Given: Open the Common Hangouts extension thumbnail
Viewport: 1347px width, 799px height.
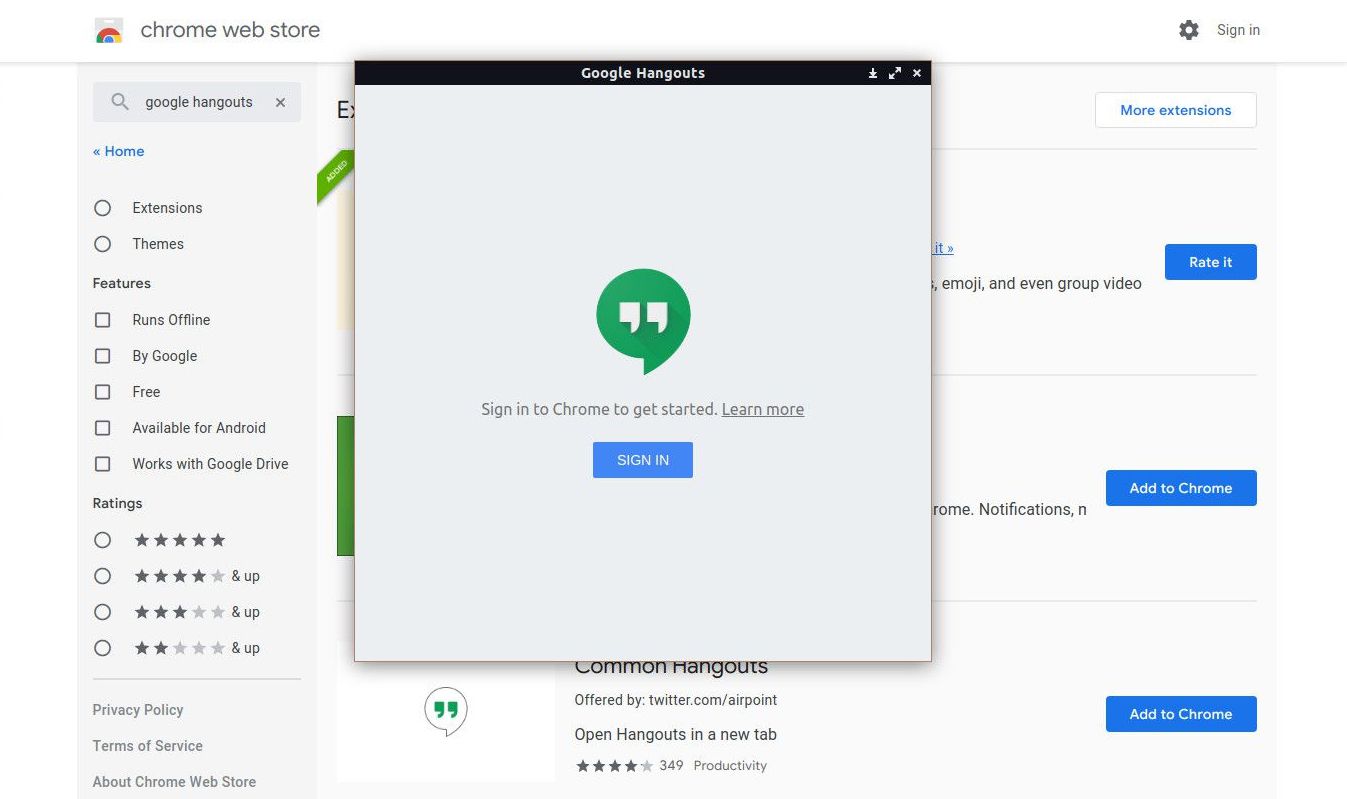Looking at the screenshot, I should tap(446, 711).
